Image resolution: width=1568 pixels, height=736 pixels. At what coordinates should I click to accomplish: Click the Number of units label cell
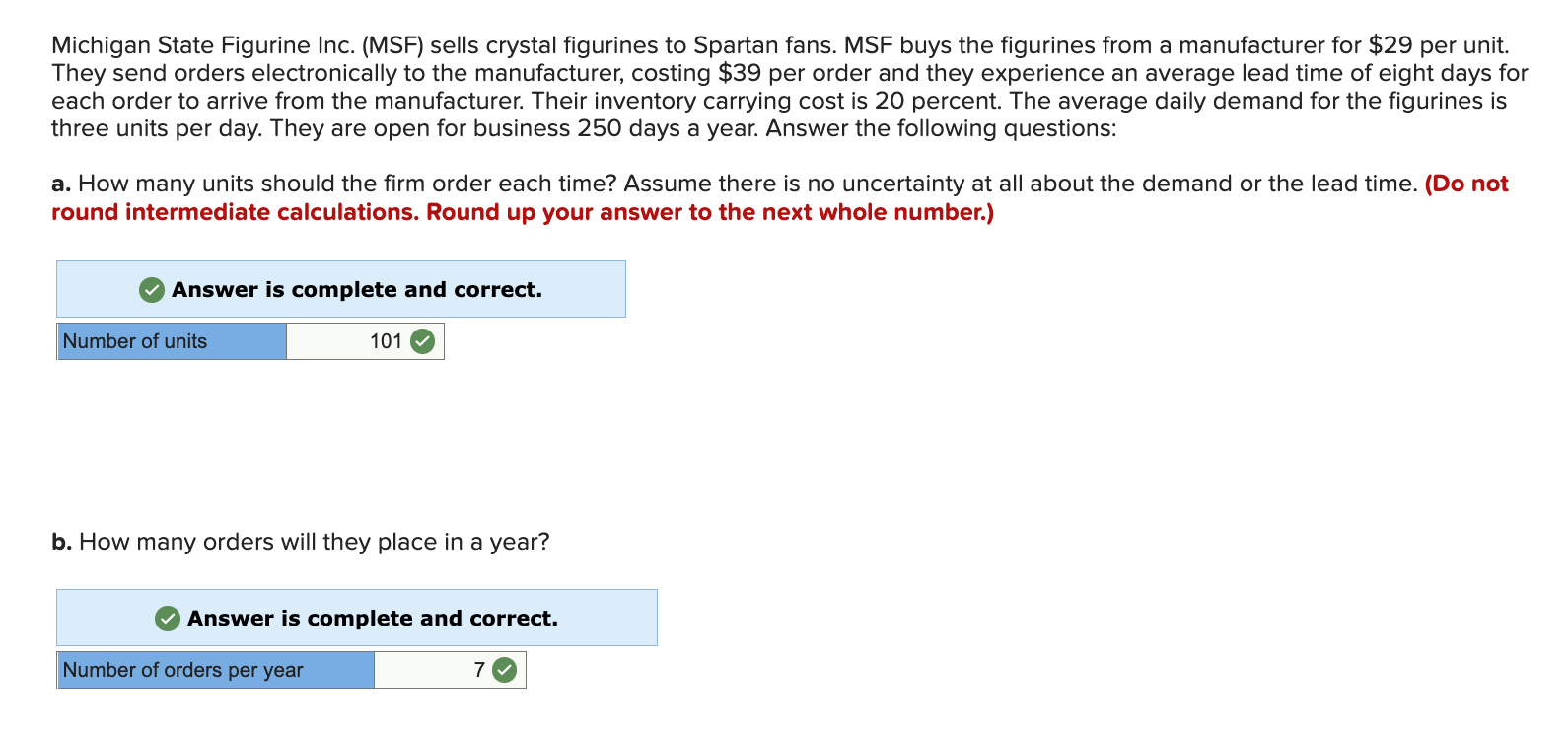173,341
